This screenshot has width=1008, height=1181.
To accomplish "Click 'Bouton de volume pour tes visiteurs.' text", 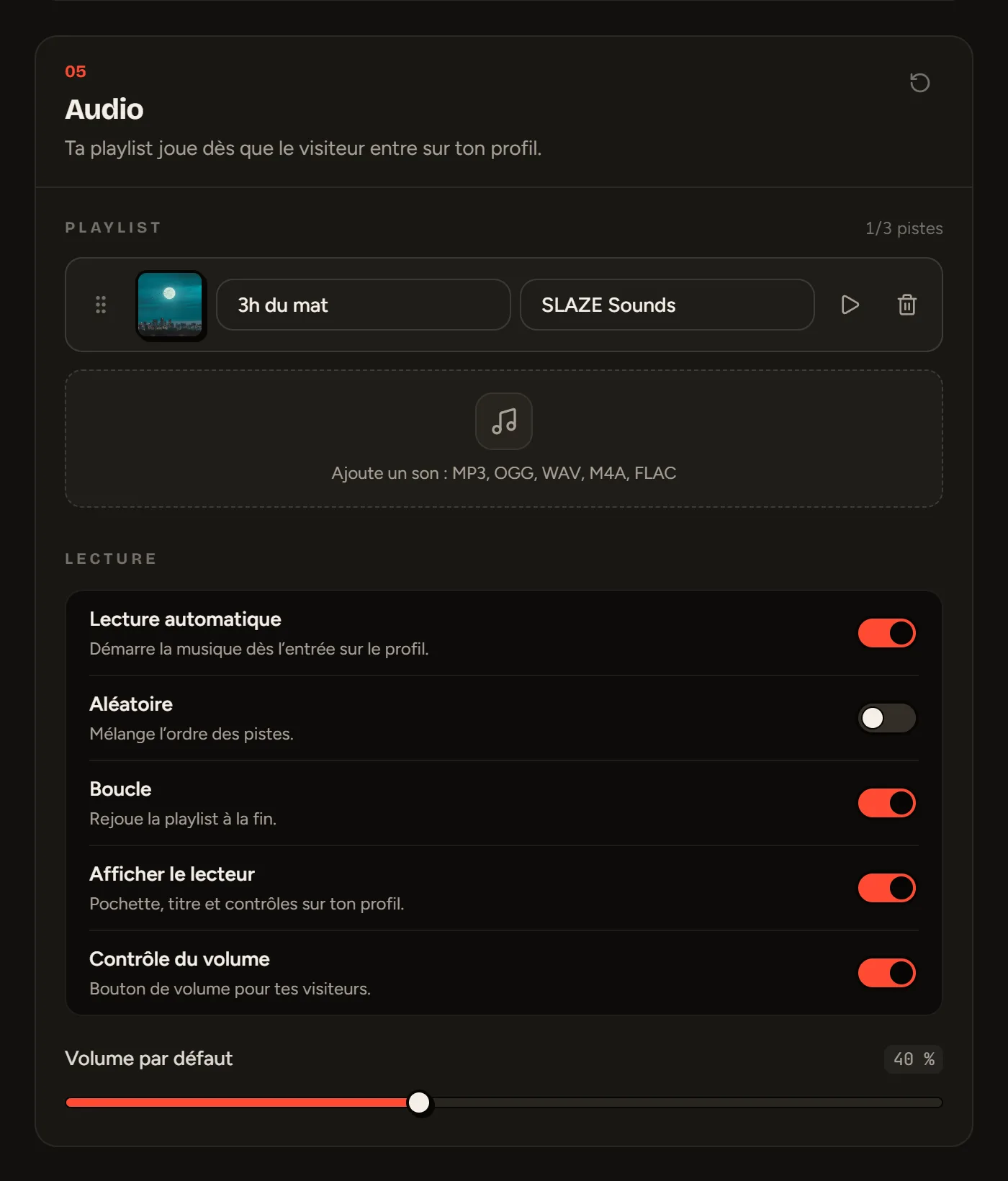I will pos(230,989).
